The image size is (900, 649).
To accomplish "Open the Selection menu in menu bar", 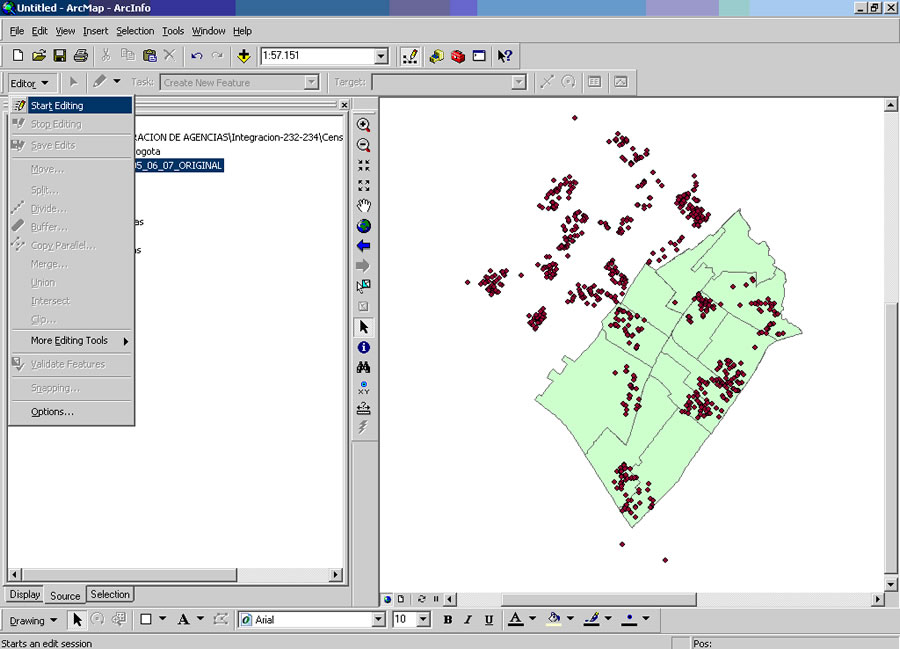I will pos(135,31).
